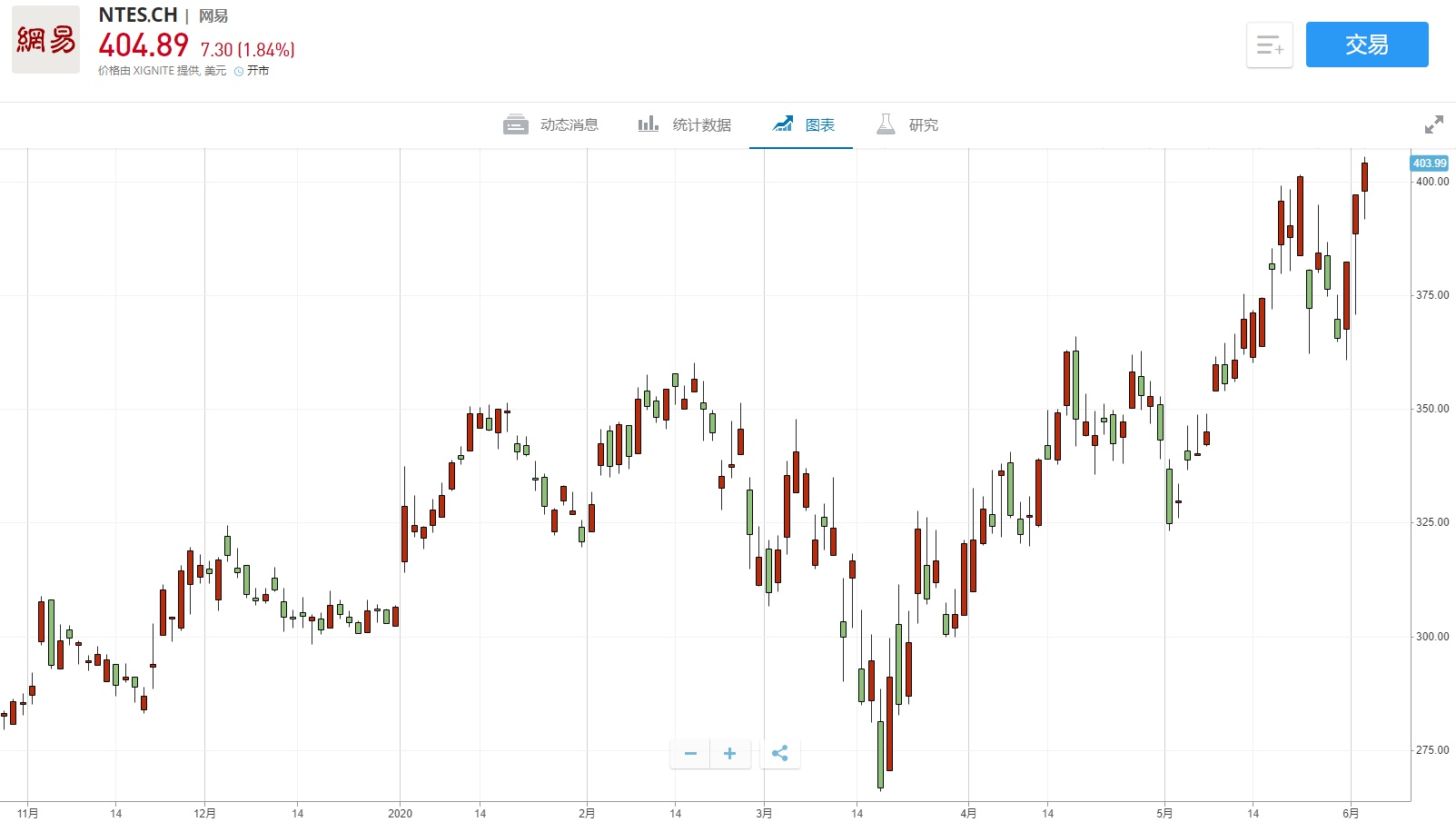Click the add to watchlist icon
This screenshot has width=1456, height=822.
tap(1269, 45)
